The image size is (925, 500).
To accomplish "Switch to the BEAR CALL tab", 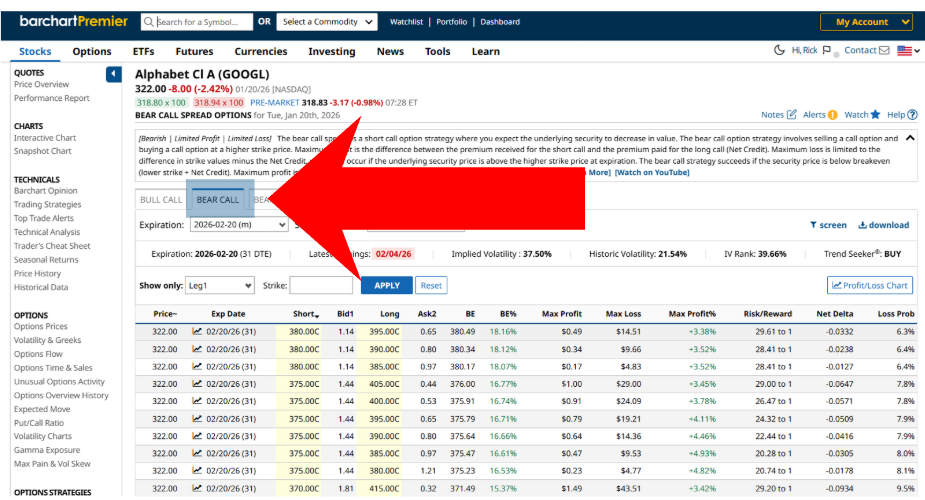I will (x=218, y=200).
